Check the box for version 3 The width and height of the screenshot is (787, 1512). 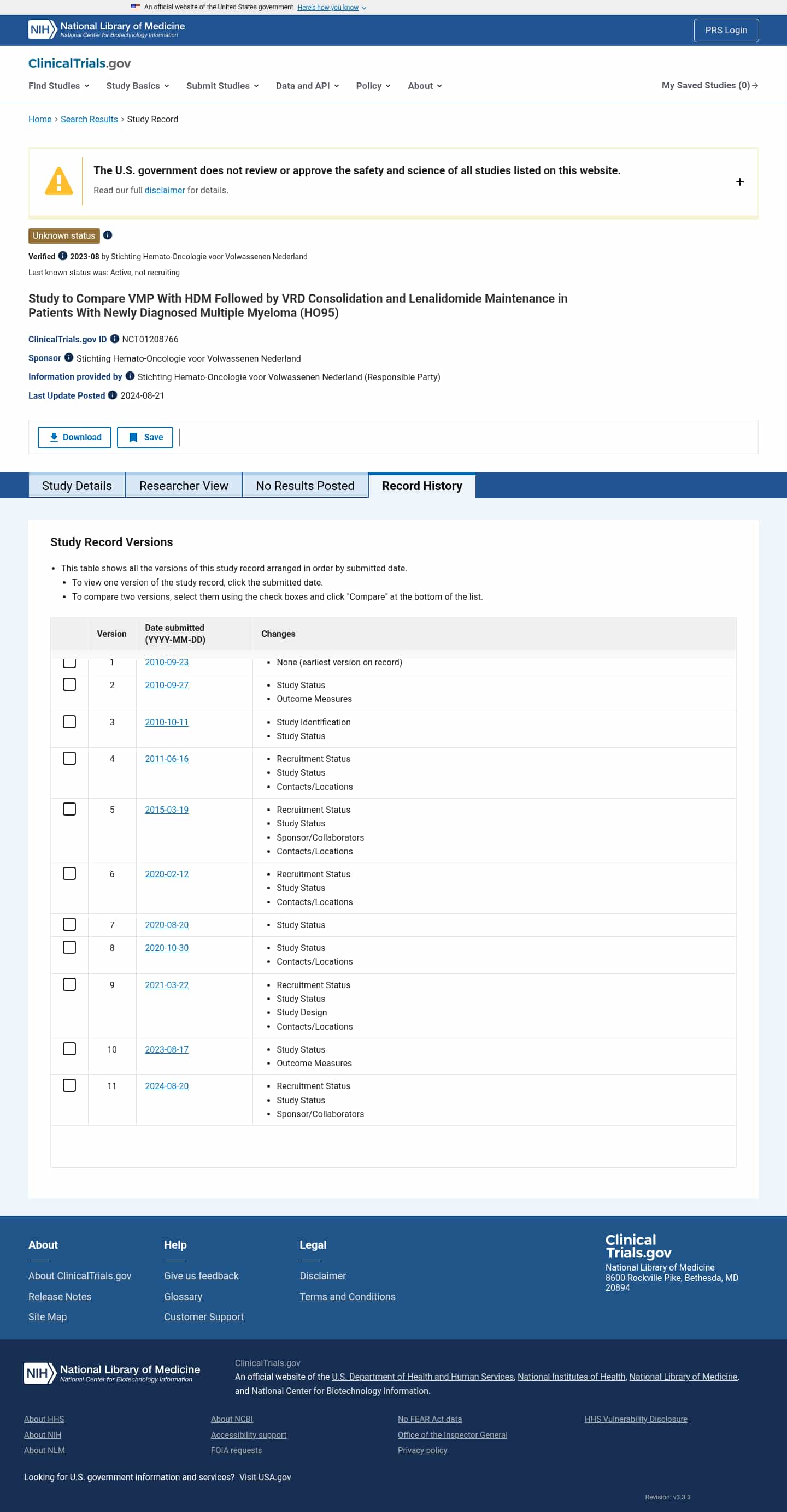coord(69,722)
